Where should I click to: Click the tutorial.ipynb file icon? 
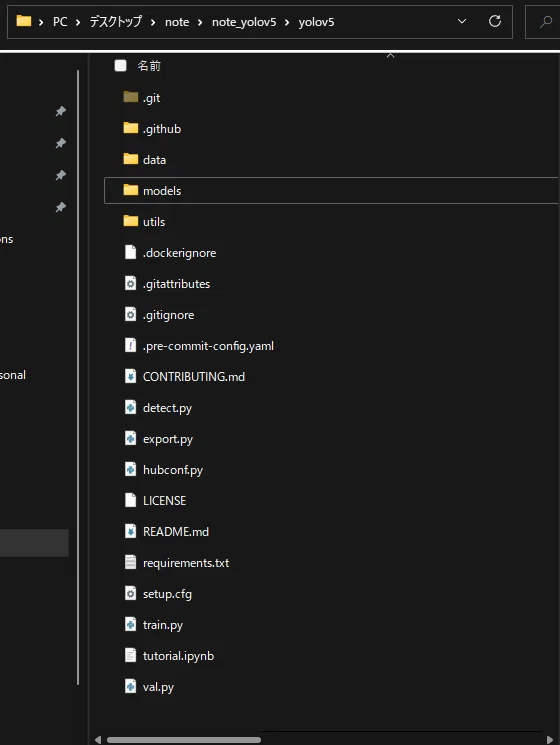[x=131, y=655]
